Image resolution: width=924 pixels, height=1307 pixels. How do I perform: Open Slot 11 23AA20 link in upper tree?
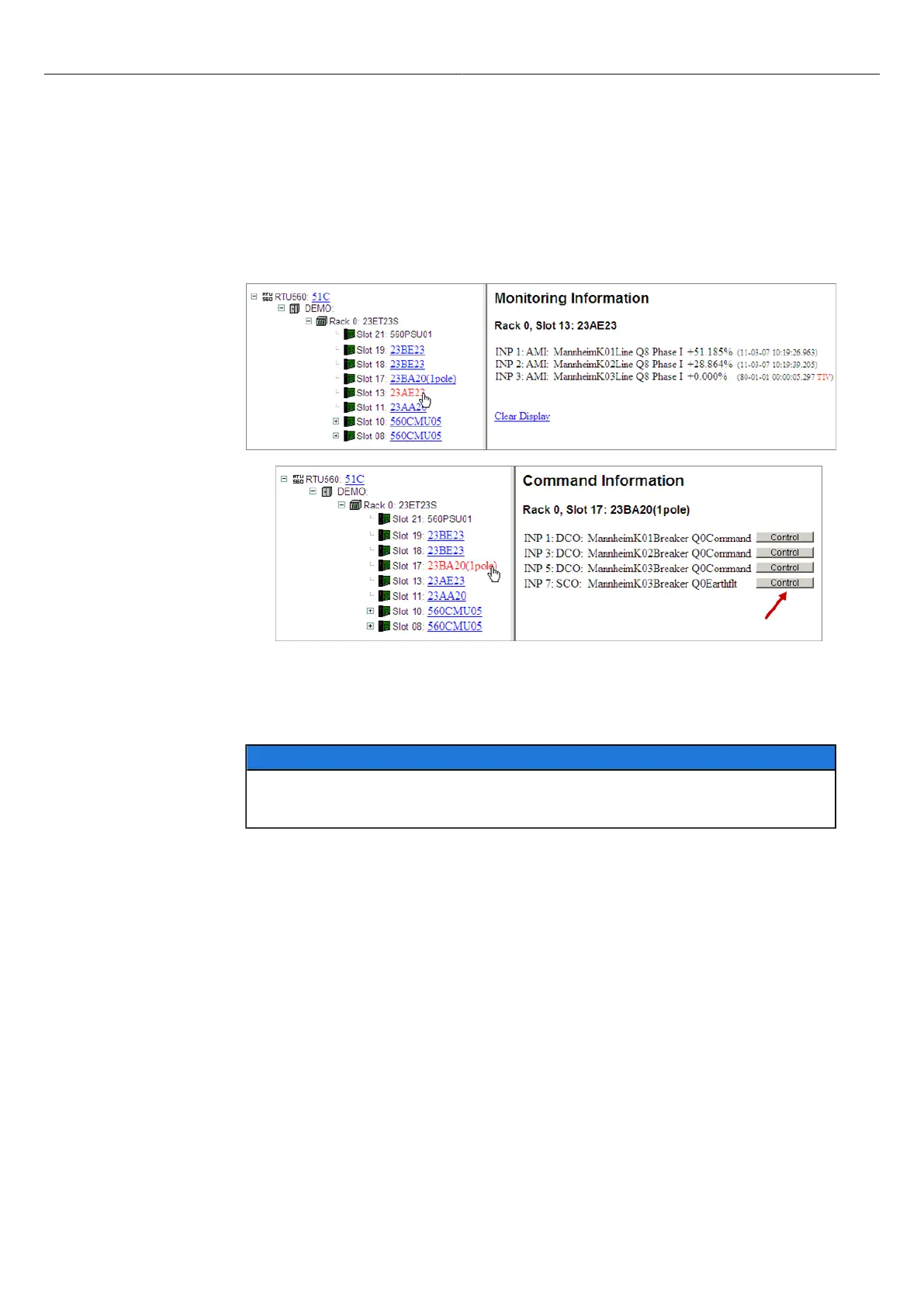pos(408,407)
